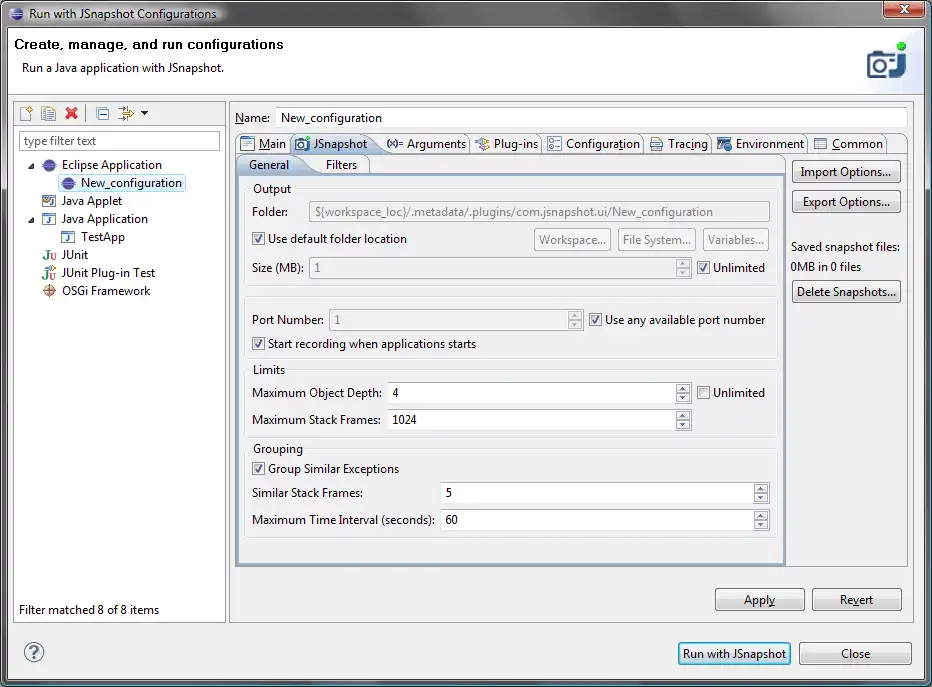Click the Collapse All icon
Screen dimensions: 932x687
pos(103,114)
